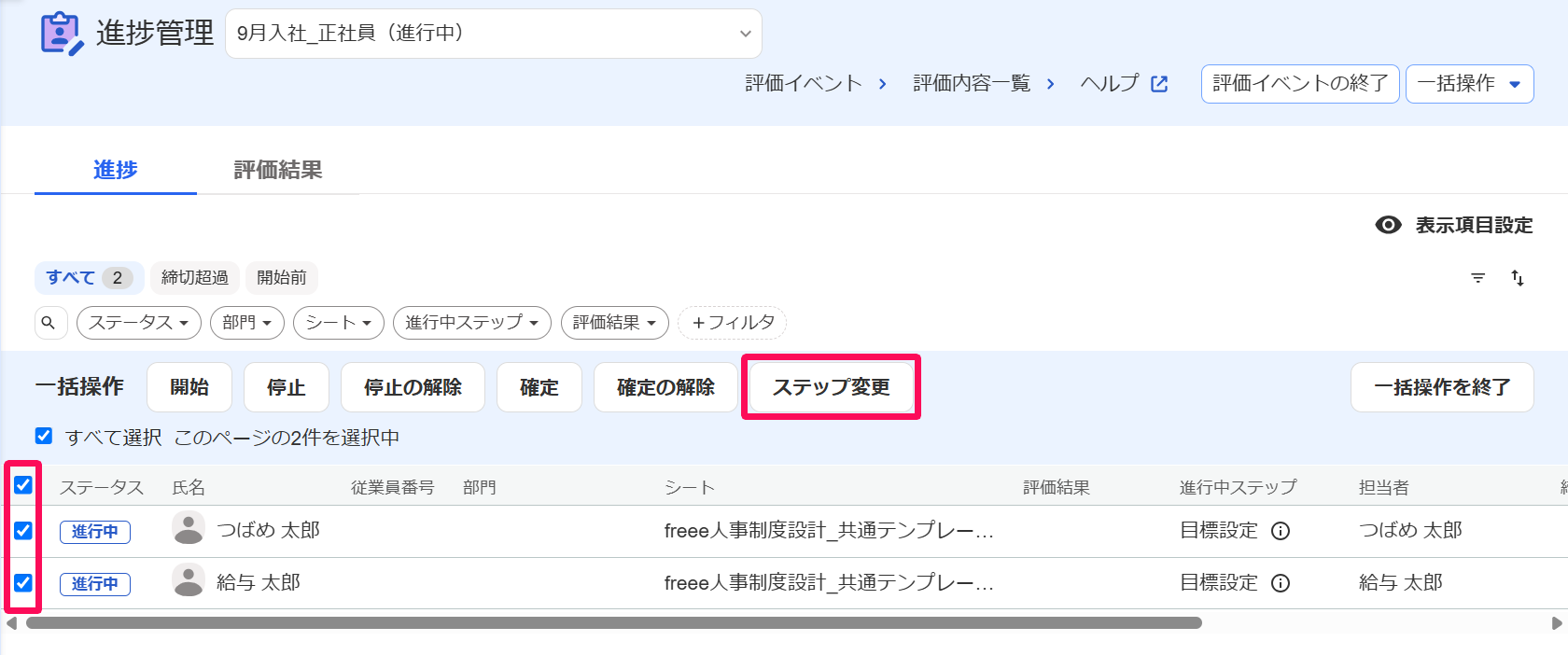1568x655 pixels.
Task: Click the シート cell in つばめ 太郎's row
Action: point(829,531)
